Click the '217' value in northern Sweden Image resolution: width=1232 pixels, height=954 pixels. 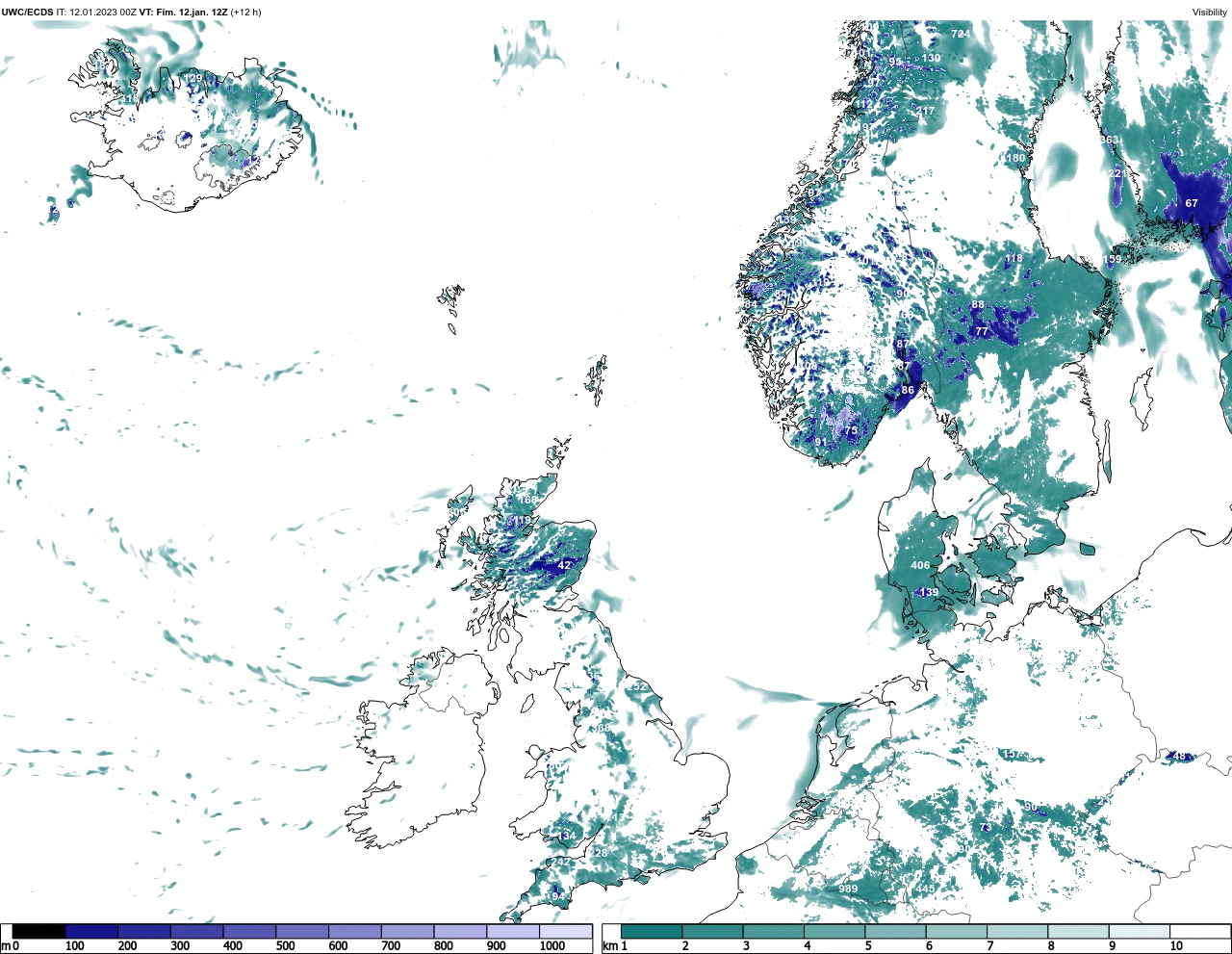coord(925,111)
